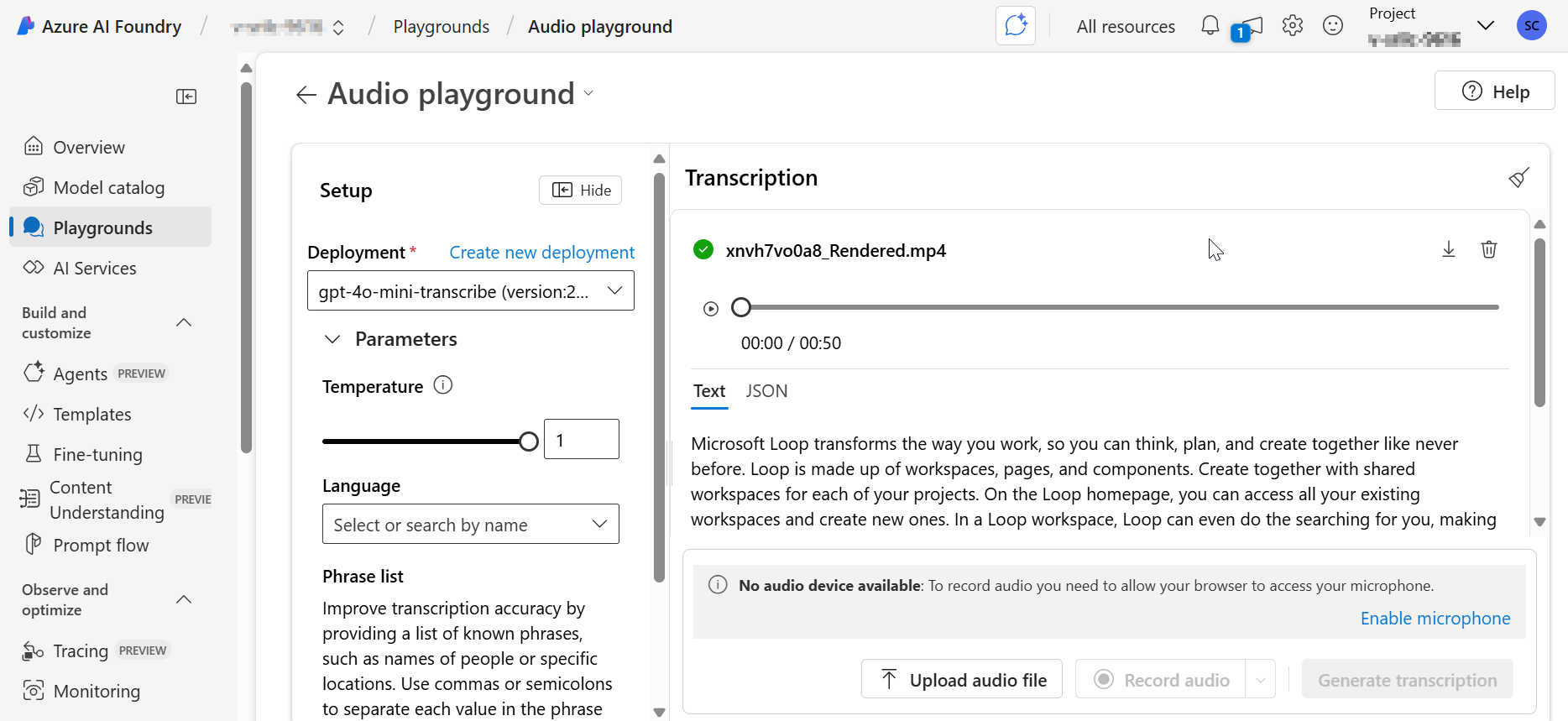The height and width of the screenshot is (721, 1568).
Task: Click the Model catalog cube icon
Action: pos(34,187)
